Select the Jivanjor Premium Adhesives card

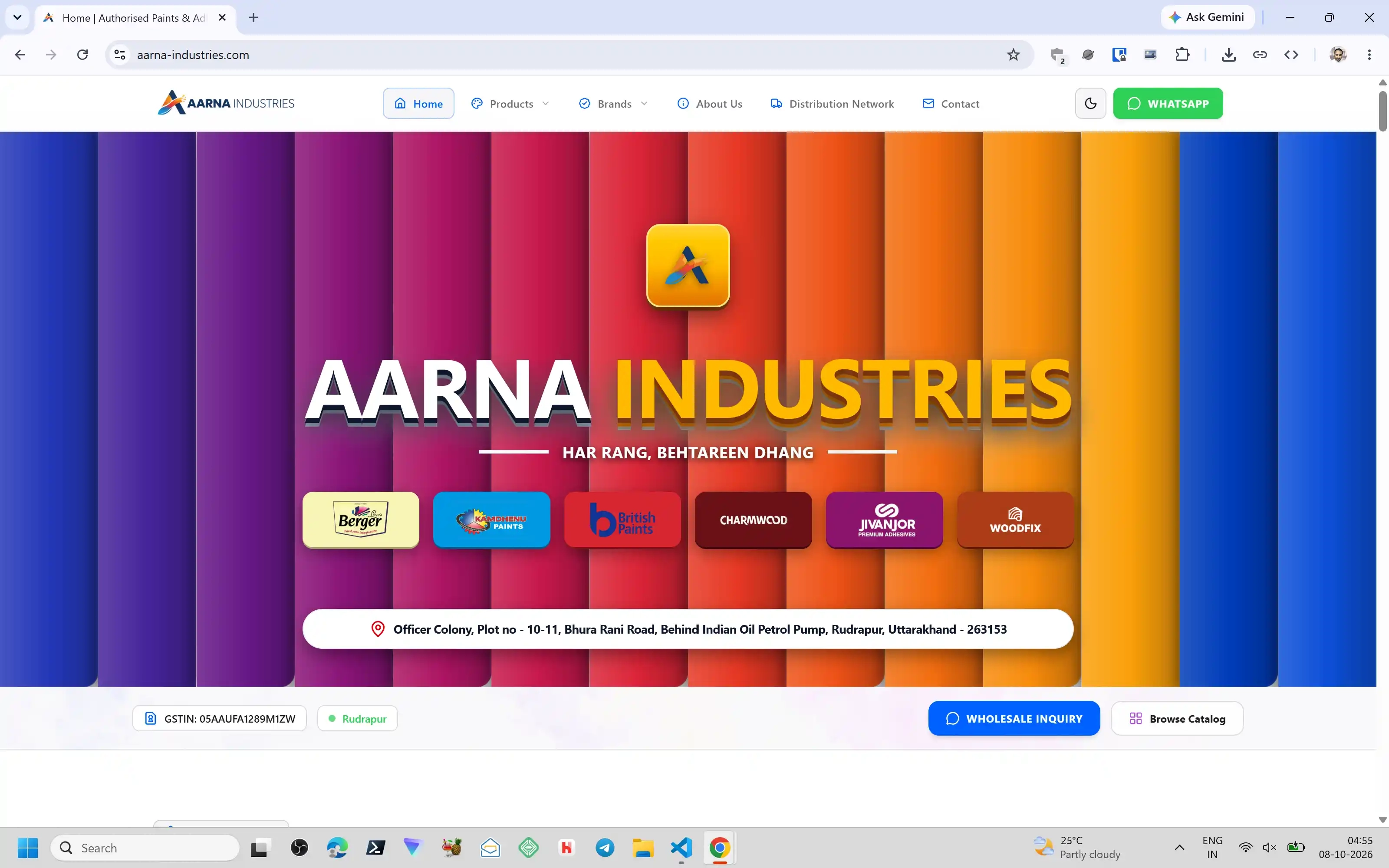click(x=885, y=519)
